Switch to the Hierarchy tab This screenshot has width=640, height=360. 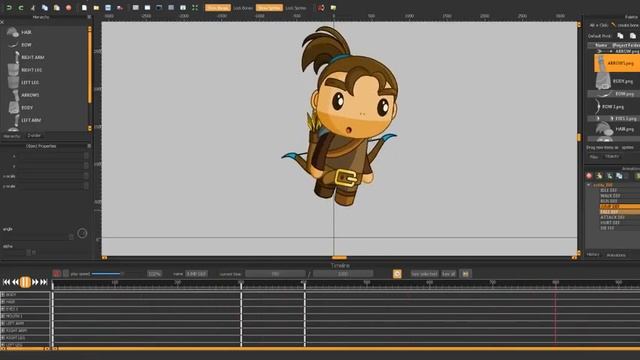[12, 136]
